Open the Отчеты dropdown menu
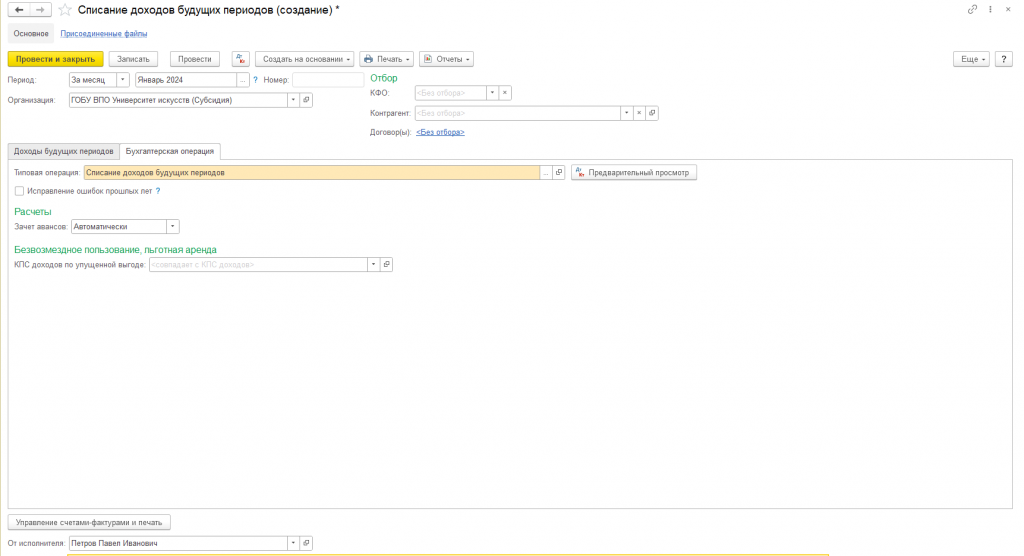 pos(447,59)
